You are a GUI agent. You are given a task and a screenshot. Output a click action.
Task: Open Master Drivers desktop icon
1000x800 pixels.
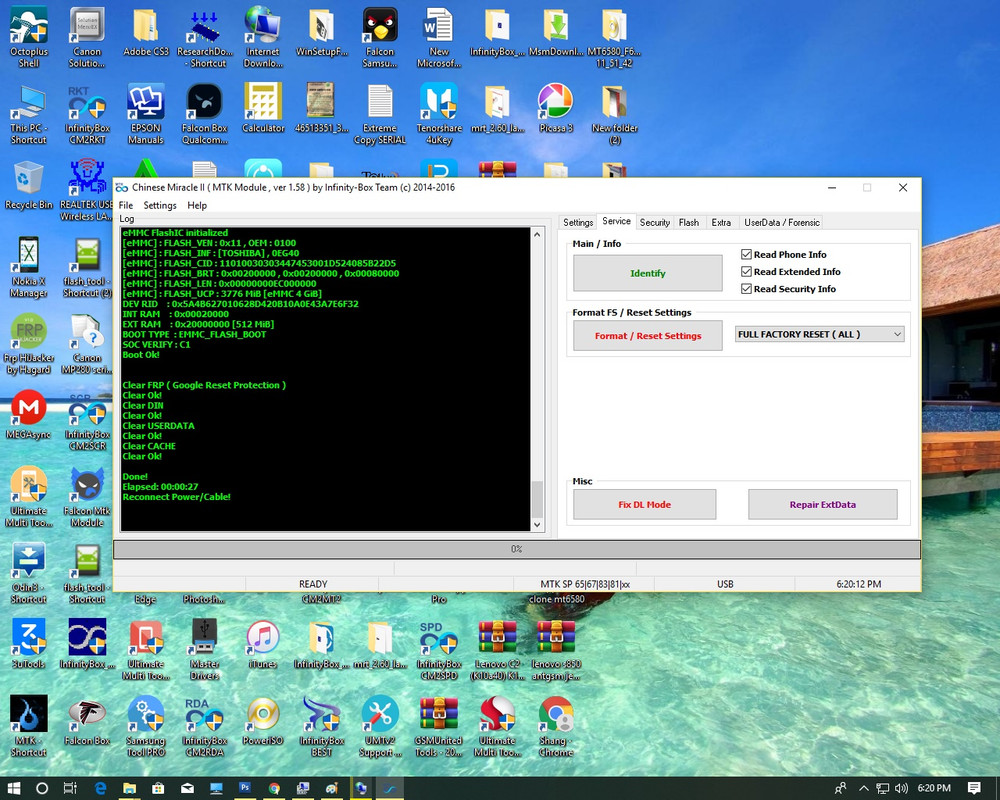point(204,649)
